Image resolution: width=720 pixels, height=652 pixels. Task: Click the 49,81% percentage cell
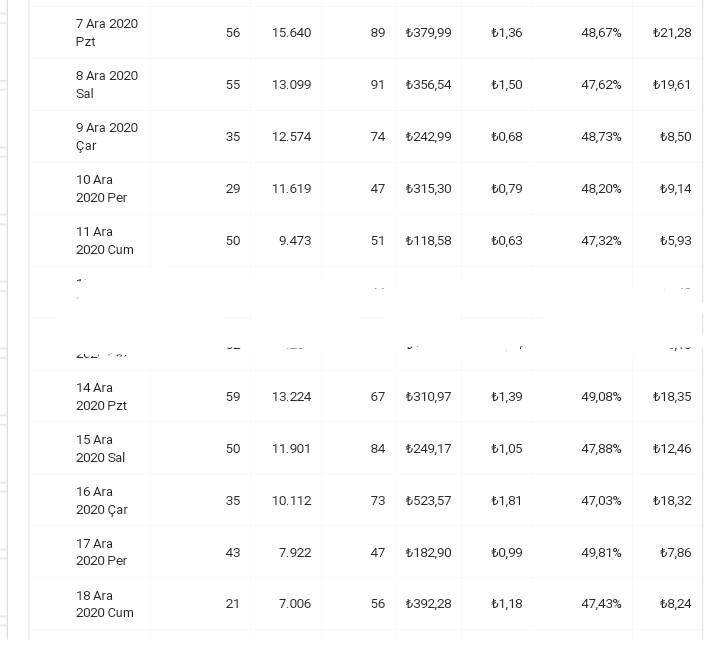click(x=601, y=552)
